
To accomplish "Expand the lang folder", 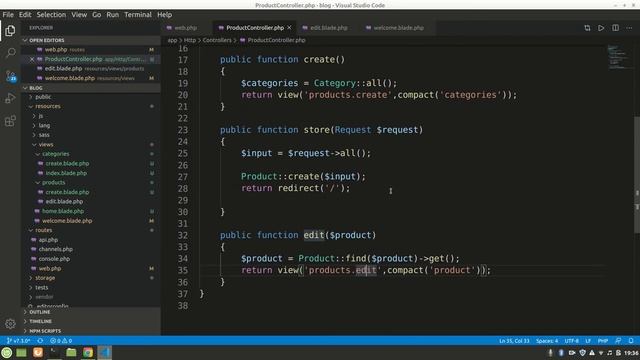I will click(x=44, y=125).
